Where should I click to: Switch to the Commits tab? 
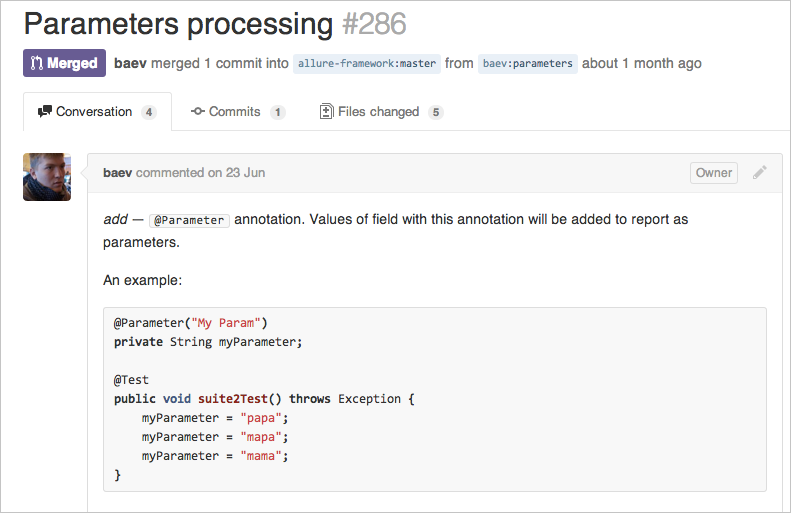coord(234,112)
